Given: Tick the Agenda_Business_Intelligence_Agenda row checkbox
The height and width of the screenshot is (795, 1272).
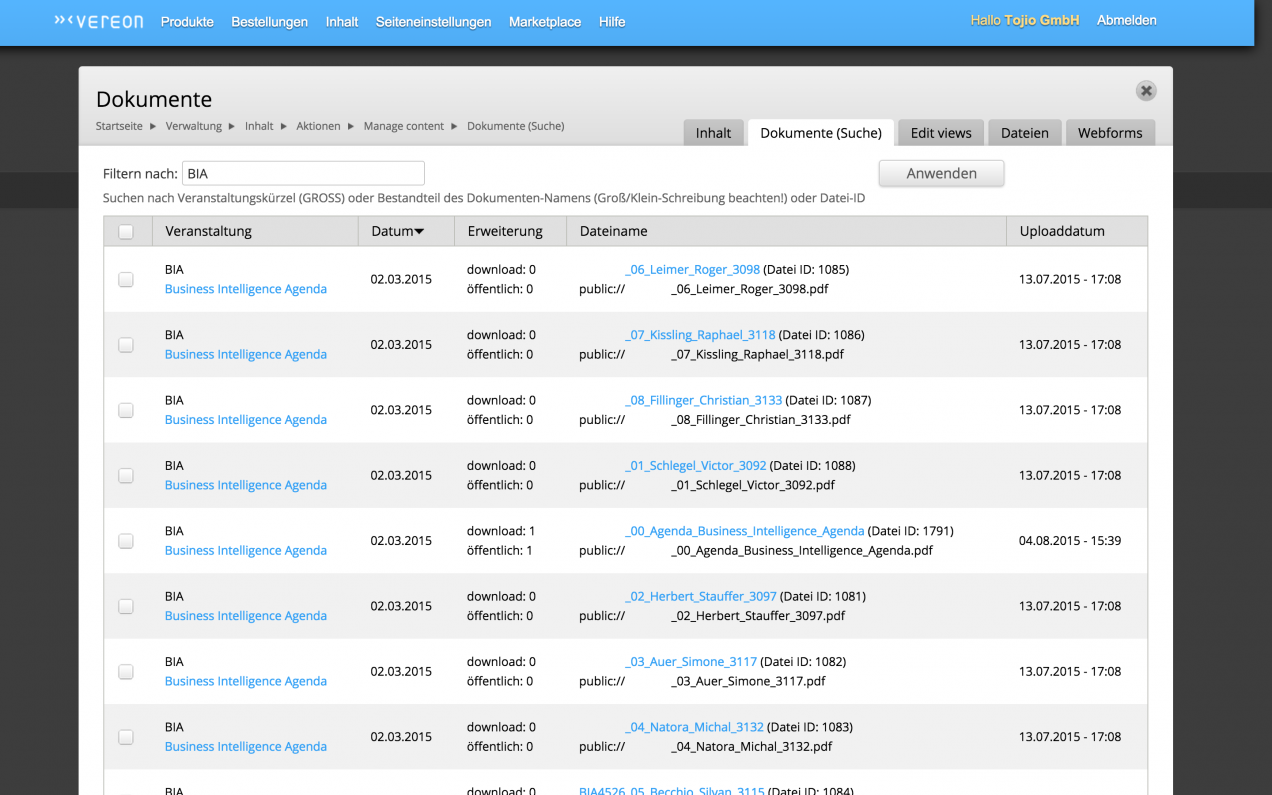Looking at the screenshot, I should [x=126, y=541].
